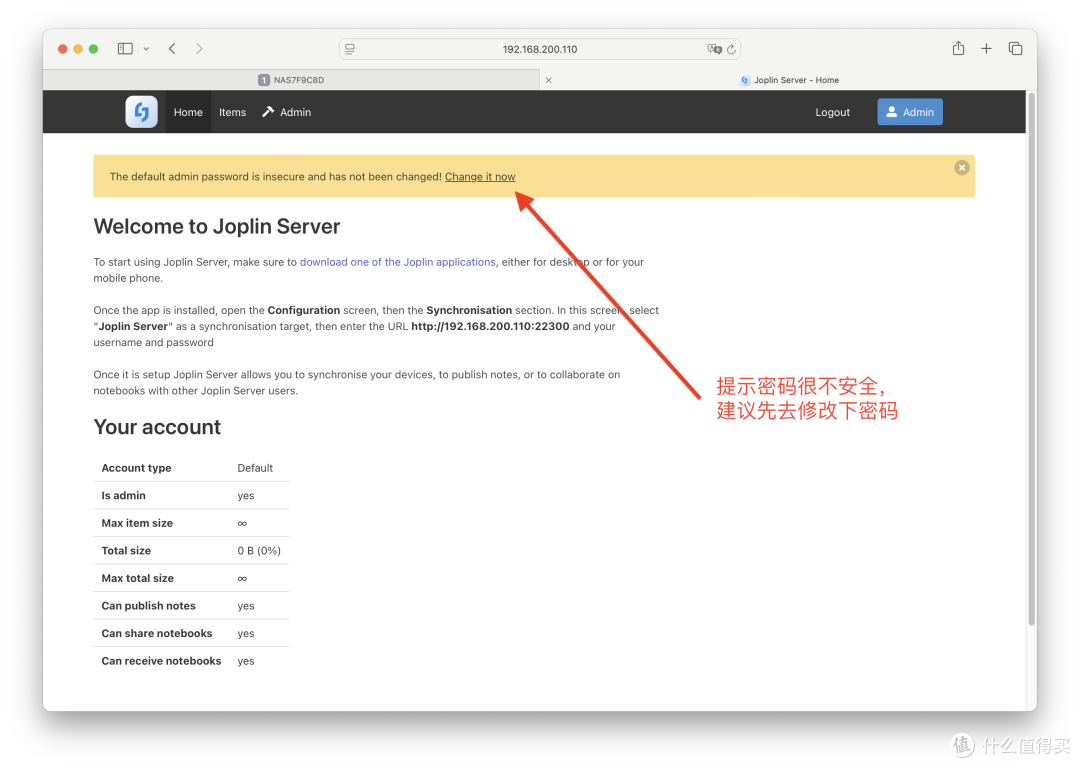
Task: Switch to the NAS7F9C8D tab
Action: point(291,80)
